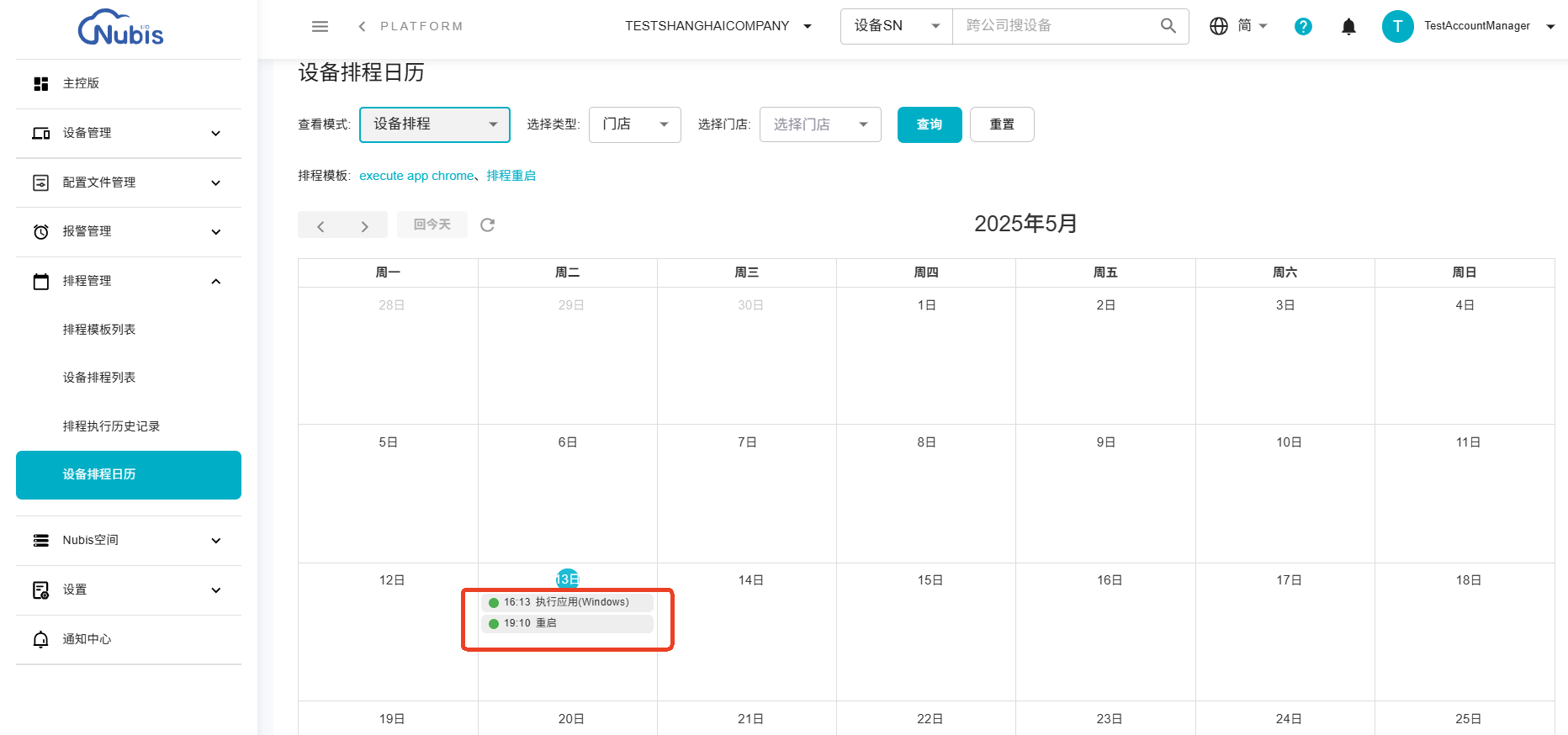The width and height of the screenshot is (1568, 735).
Task: Go back via the PLATFORM chevron
Action: point(362,26)
